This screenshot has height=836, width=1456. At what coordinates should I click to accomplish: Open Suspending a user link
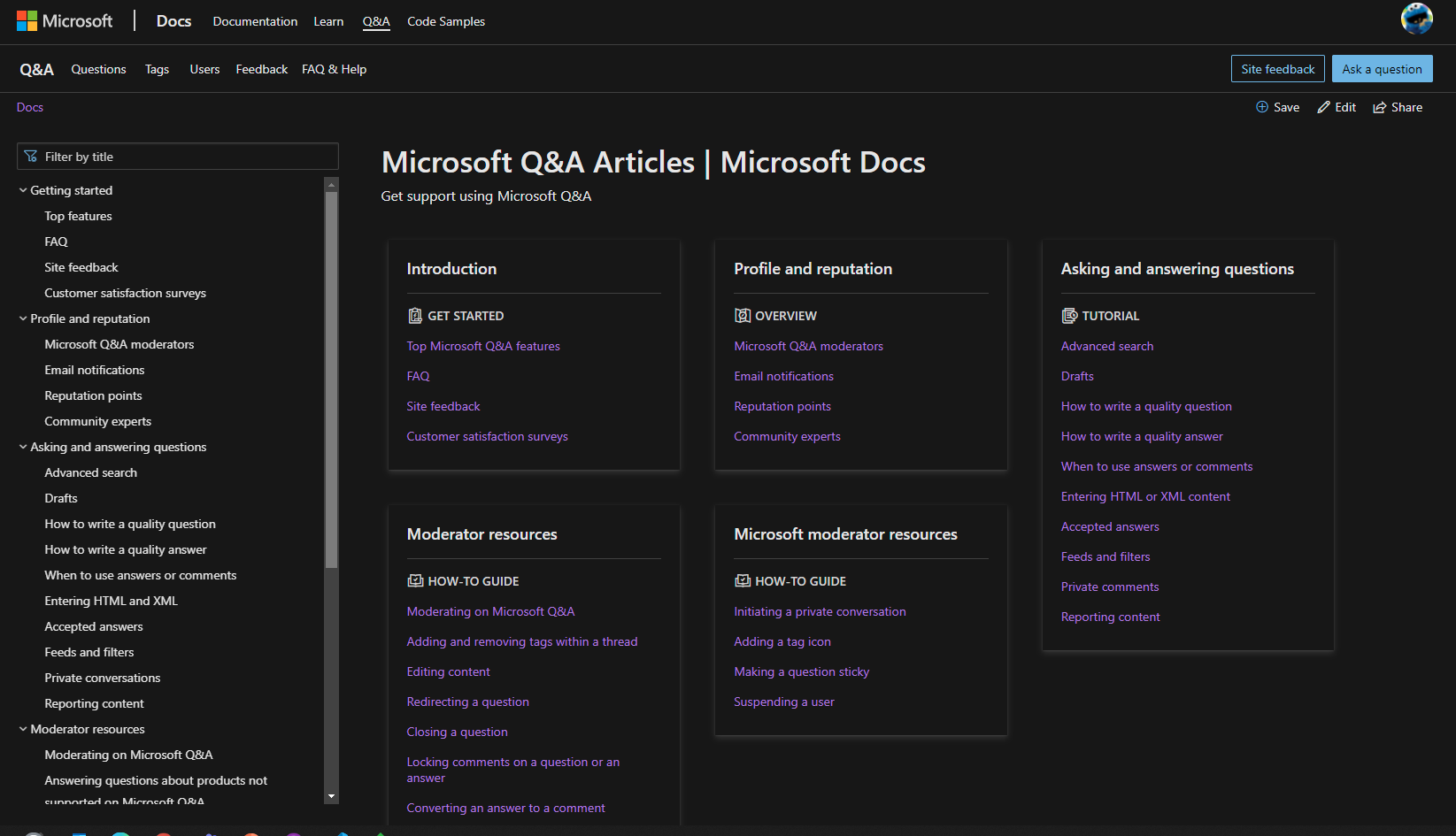coord(784,702)
